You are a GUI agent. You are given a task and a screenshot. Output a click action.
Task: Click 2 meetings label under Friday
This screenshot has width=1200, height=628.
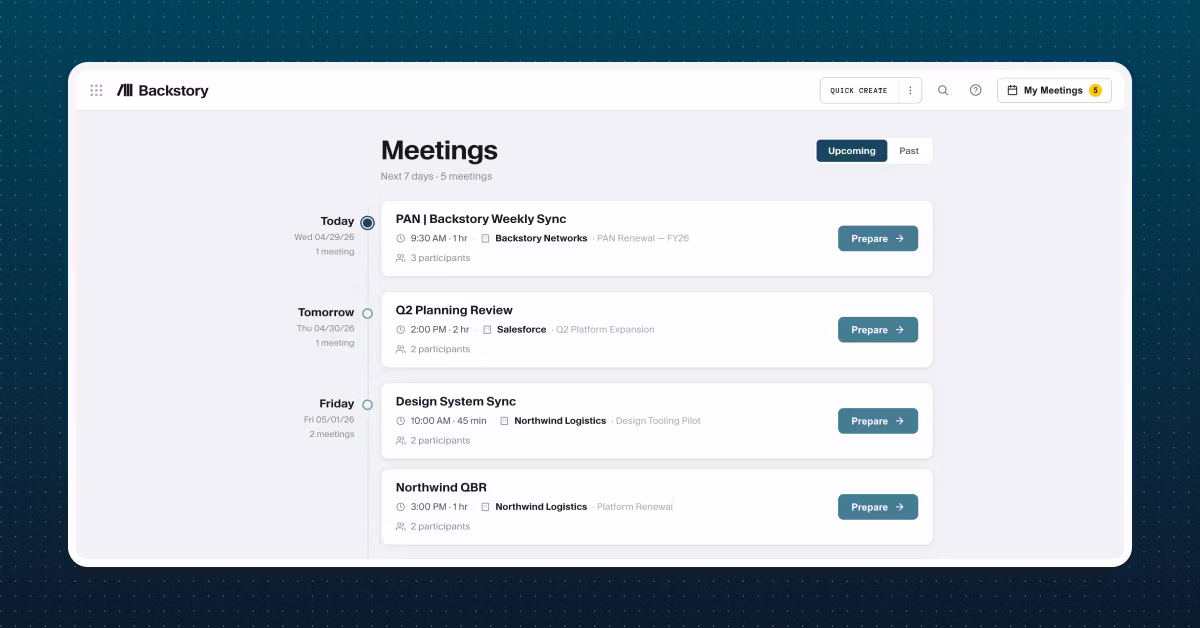[x=332, y=434]
